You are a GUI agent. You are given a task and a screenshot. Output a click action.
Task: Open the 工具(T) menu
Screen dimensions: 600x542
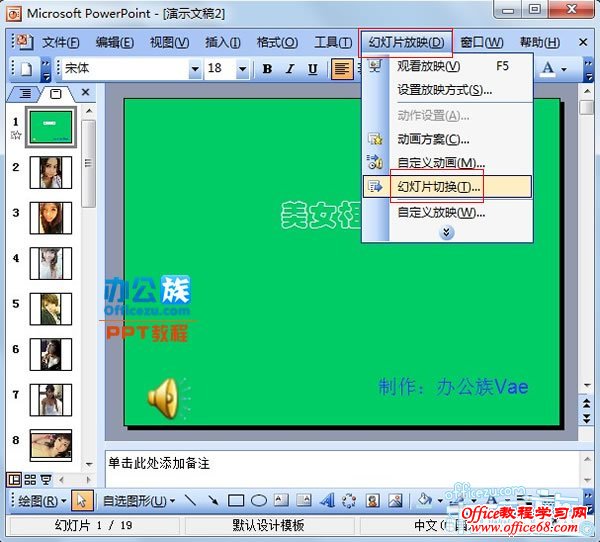click(333, 42)
